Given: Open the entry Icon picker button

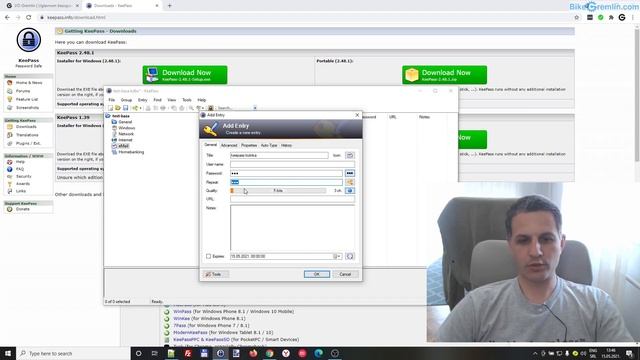Looking at the screenshot, I should coord(350,155).
